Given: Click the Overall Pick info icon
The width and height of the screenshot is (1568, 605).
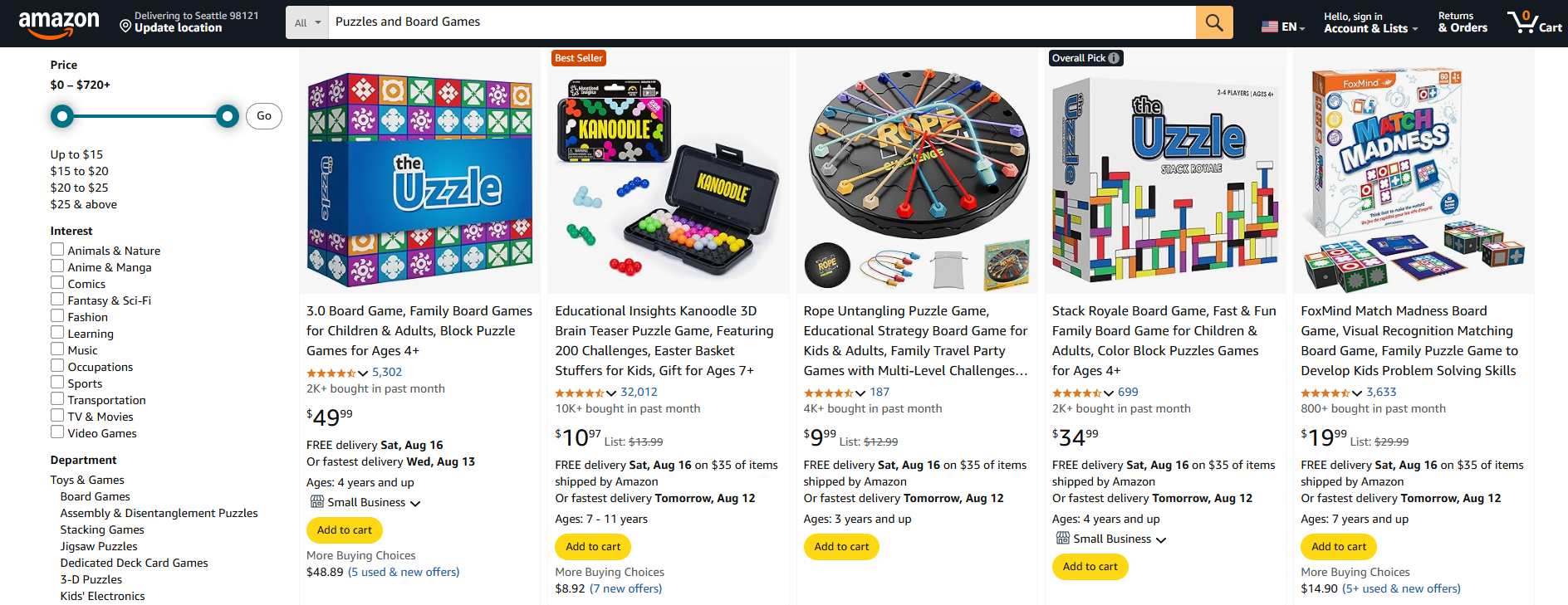Looking at the screenshot, I should point(1113,58).
